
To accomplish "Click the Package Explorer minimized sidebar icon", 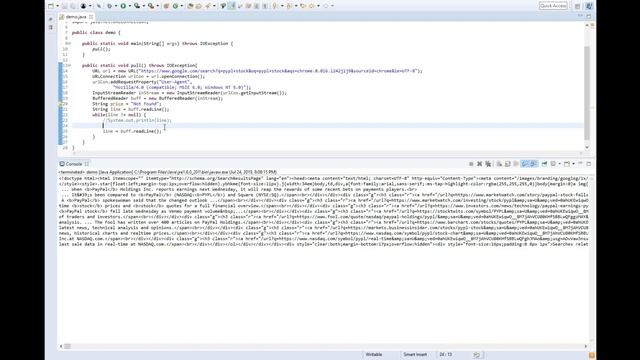I will point(51,27).
